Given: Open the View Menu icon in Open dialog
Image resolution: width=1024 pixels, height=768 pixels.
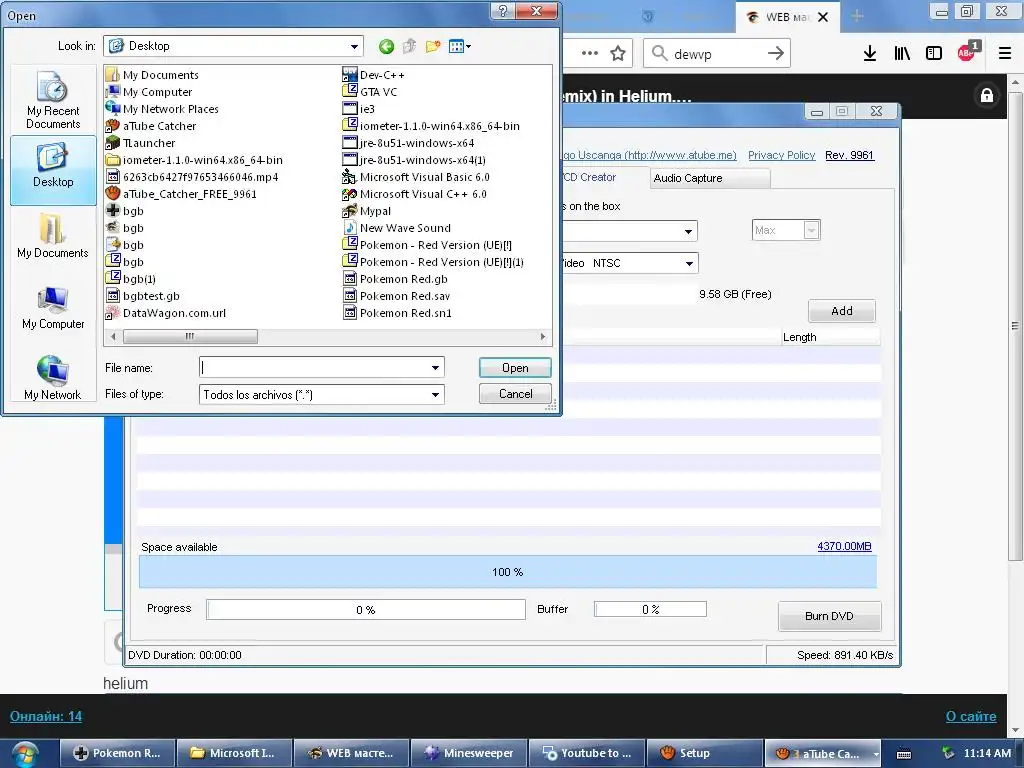Looking at the screenshot, I should [460, 46].
